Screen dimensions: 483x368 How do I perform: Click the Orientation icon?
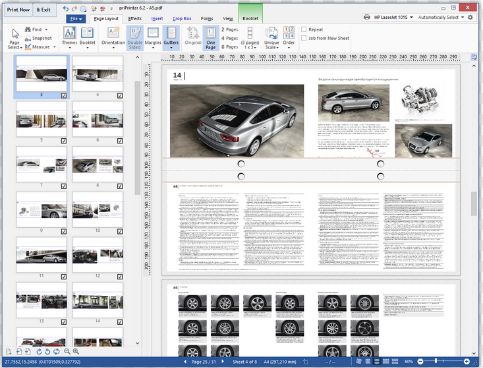tap(113, 33)
